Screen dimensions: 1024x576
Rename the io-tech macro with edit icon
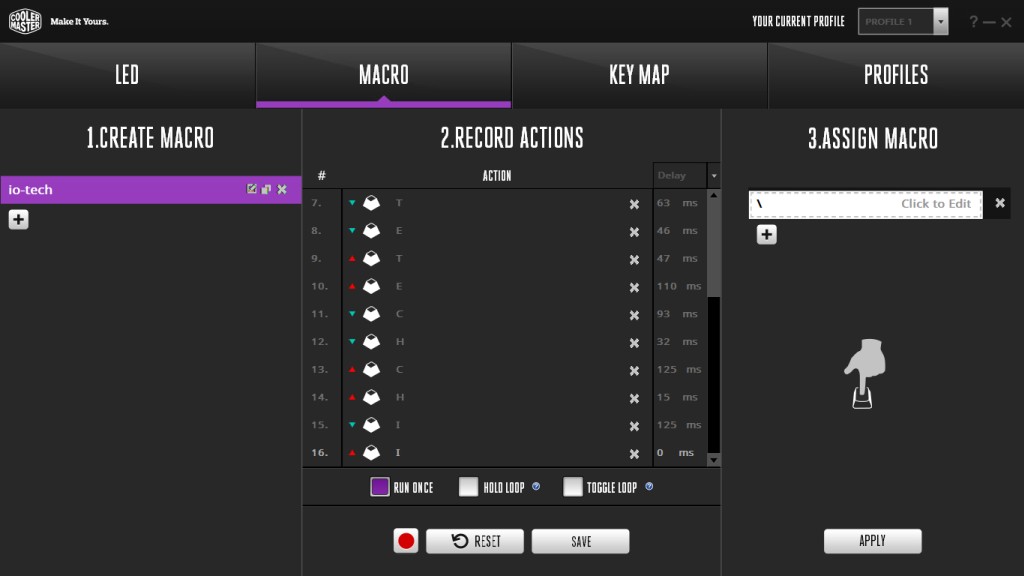pyautogui.click(x=251, y=189)
